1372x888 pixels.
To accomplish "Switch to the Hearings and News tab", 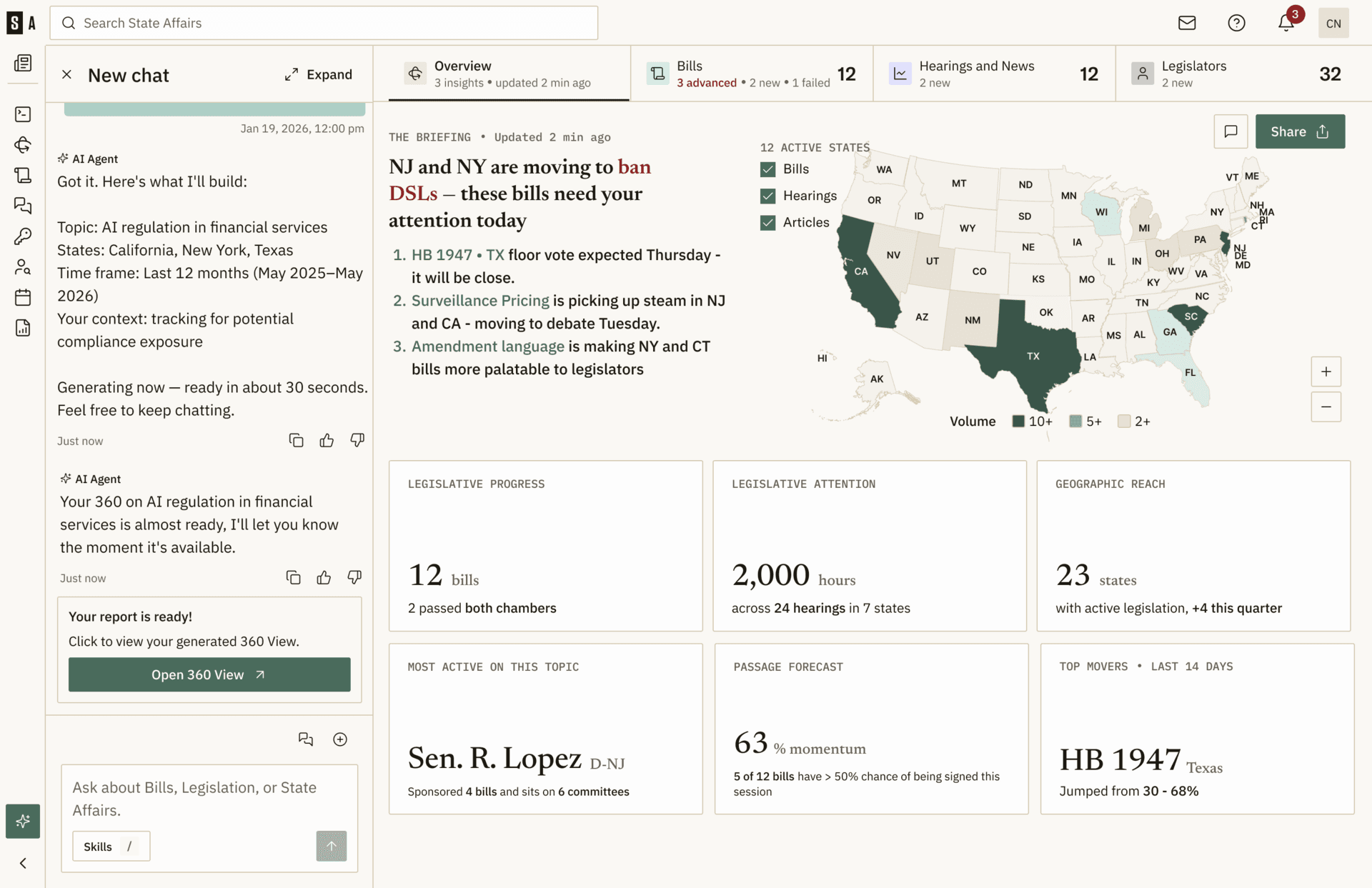I will pyautogui.click(x=994, y=74).
